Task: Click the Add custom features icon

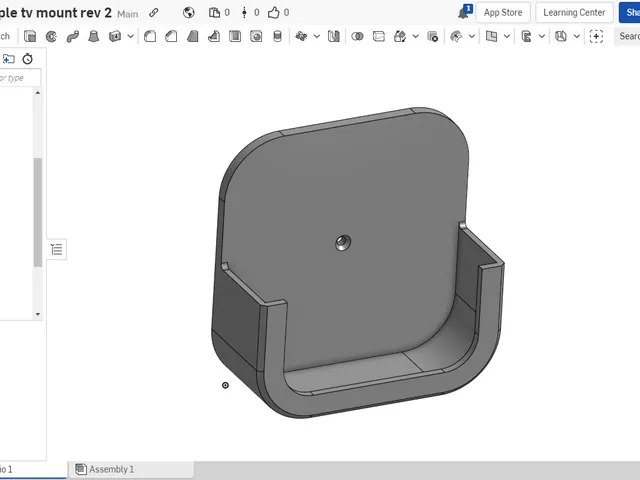Action: (x=596, y=36)
